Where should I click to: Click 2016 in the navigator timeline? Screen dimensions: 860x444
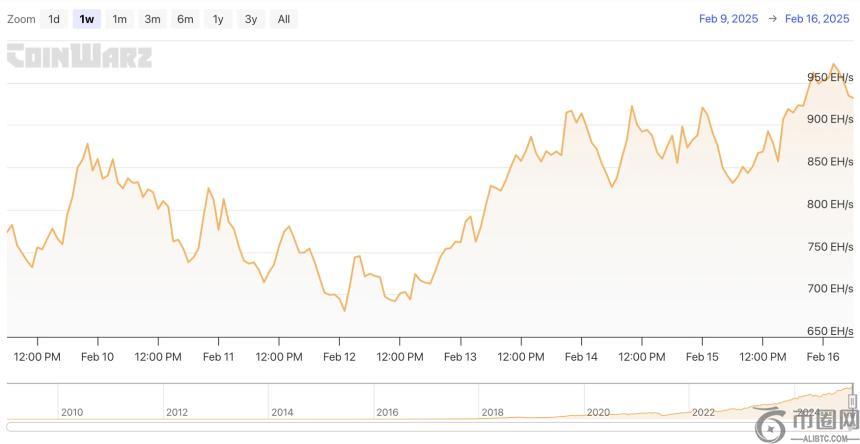pyautogui.click(x=387, y=412)
